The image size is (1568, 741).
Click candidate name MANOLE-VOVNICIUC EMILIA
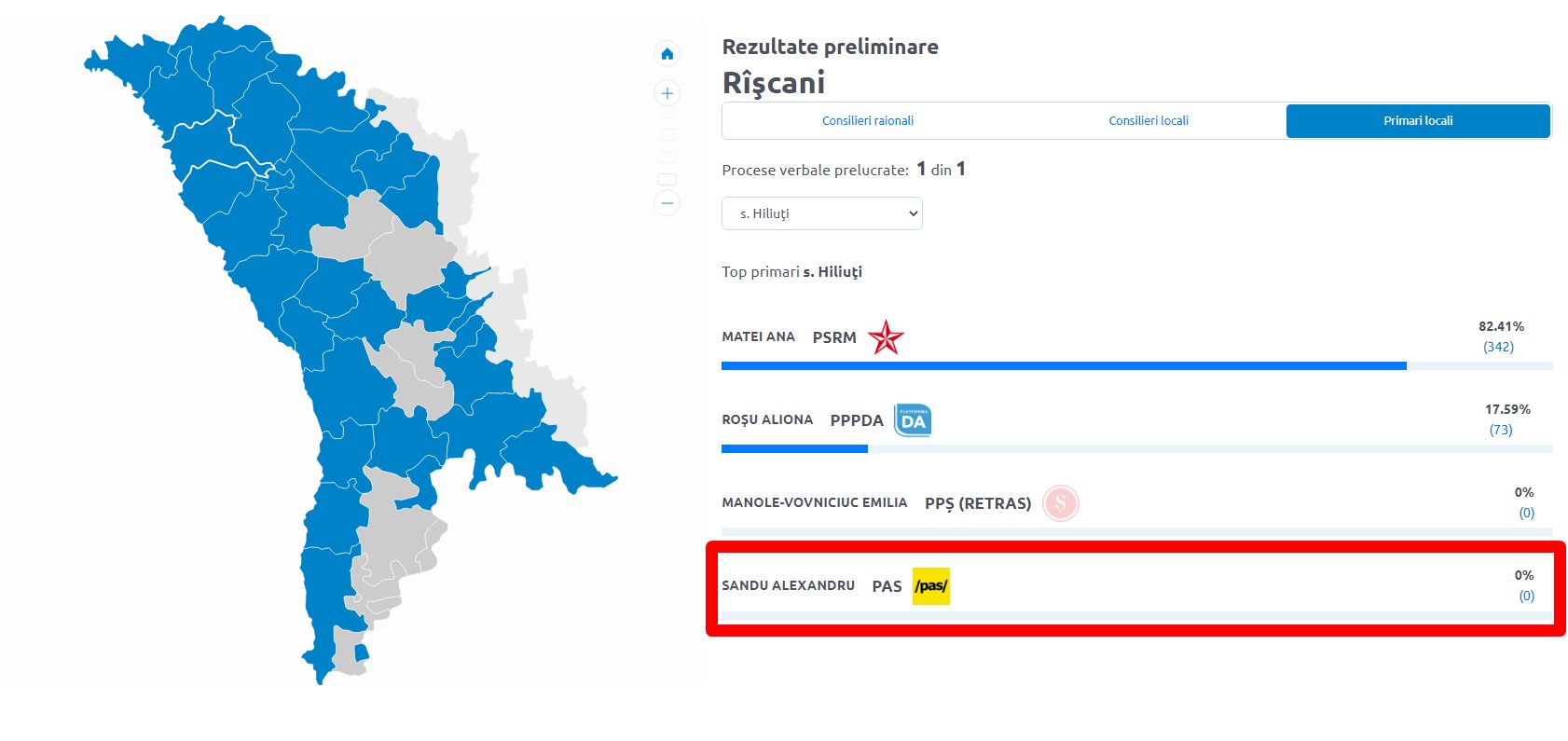point(814,502)
